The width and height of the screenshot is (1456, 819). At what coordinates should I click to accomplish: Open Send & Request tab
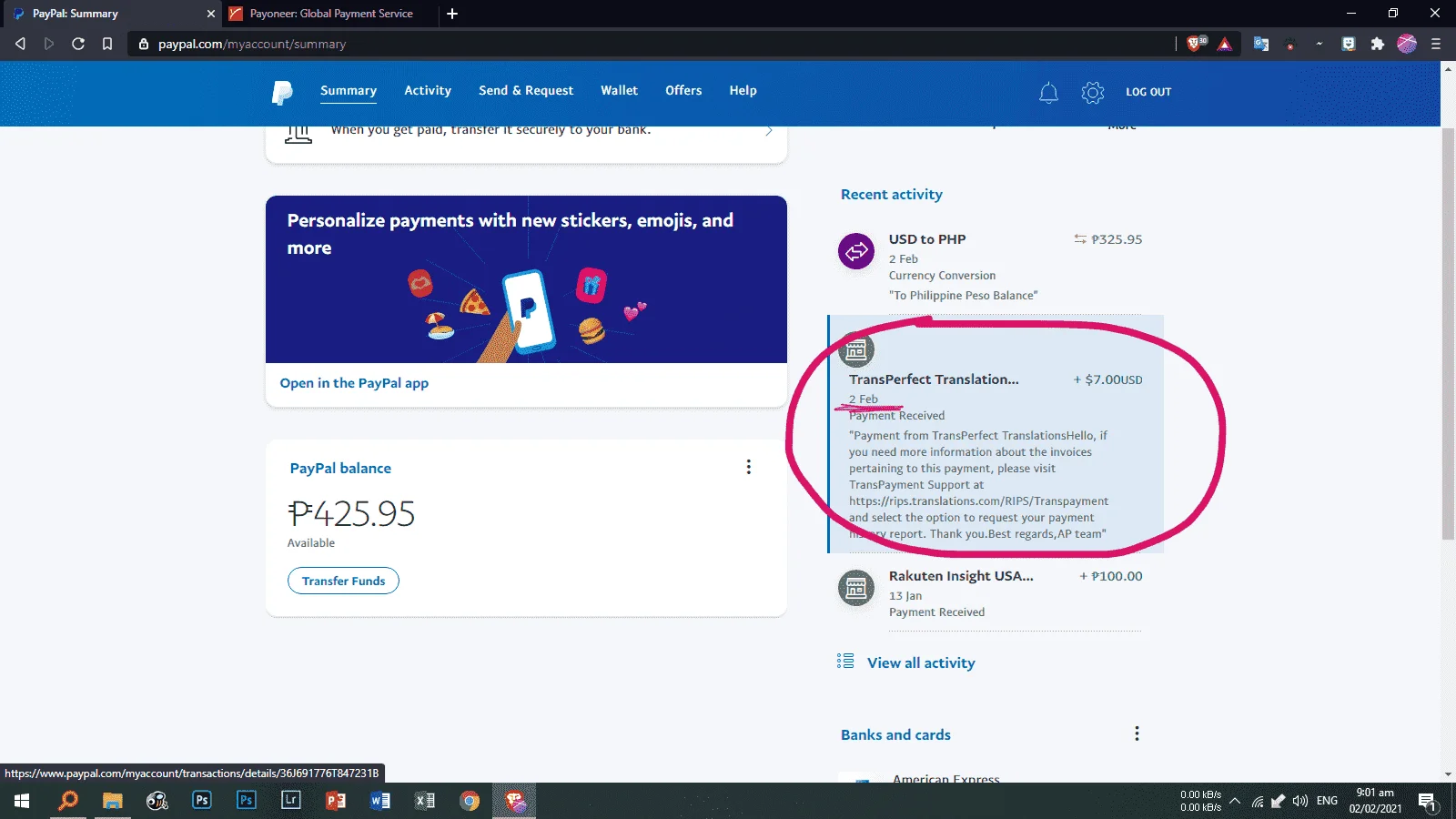(526, 90)
